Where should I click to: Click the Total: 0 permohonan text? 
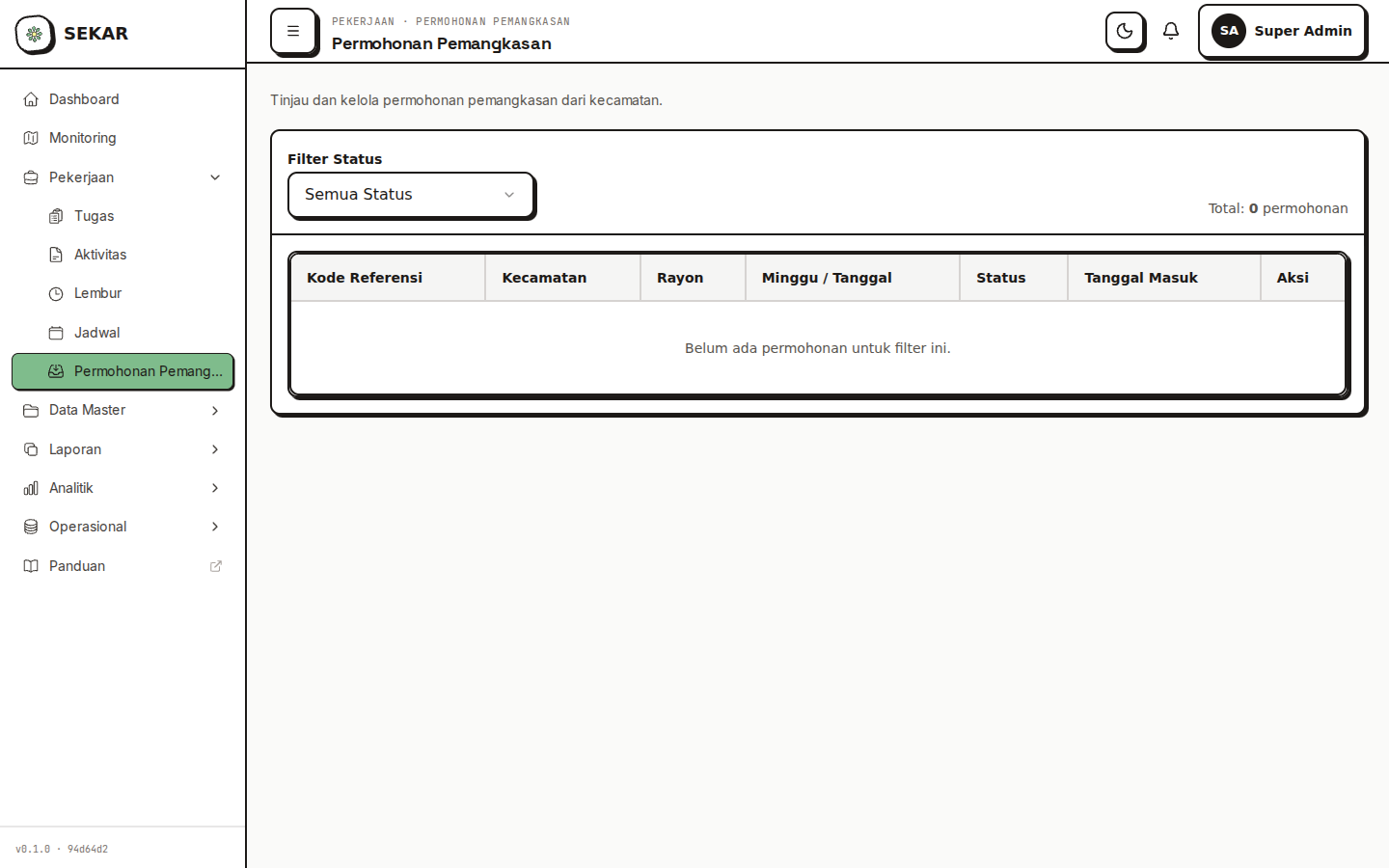(1278, 208)
